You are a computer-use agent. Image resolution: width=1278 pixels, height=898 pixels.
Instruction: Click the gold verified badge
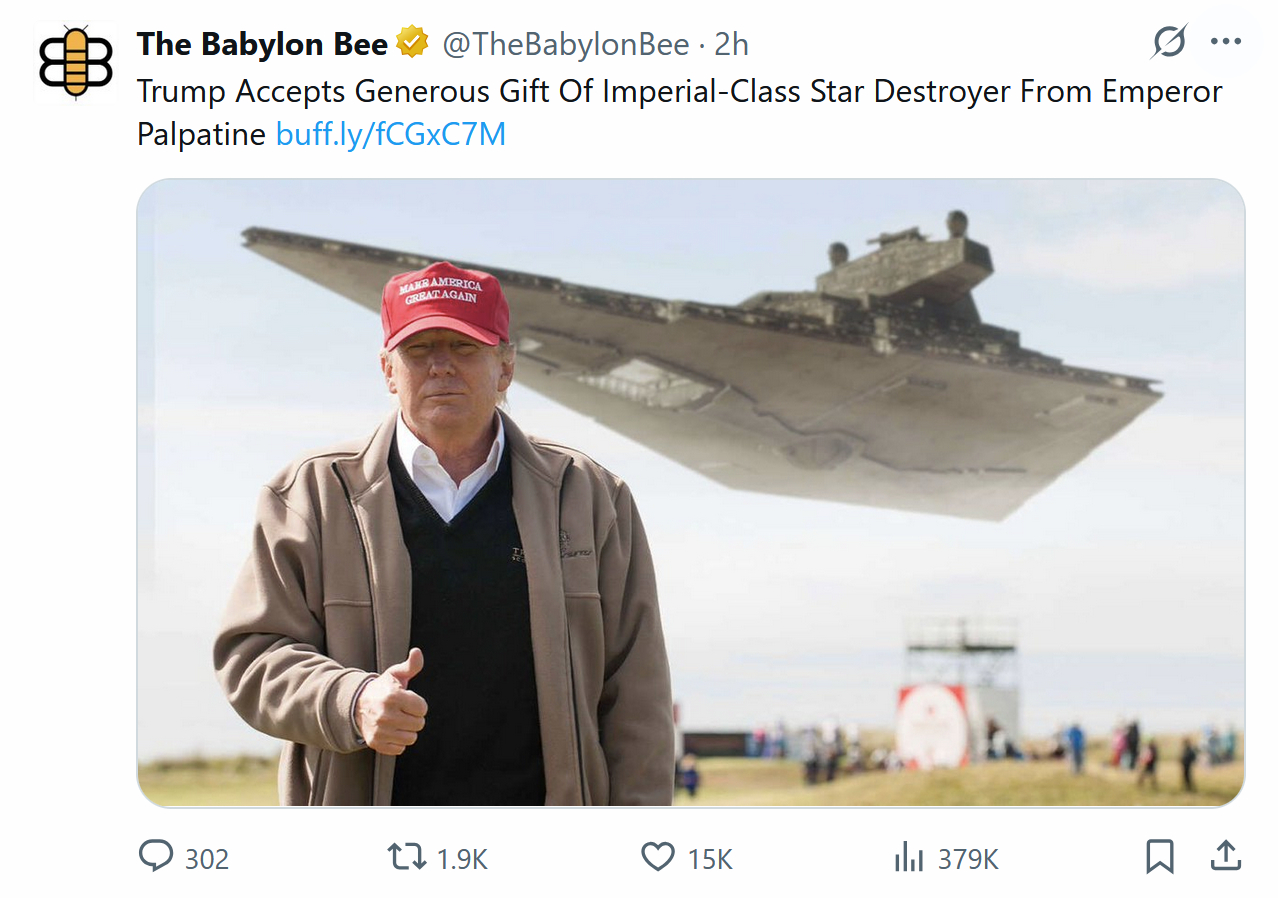pos(412,44)
